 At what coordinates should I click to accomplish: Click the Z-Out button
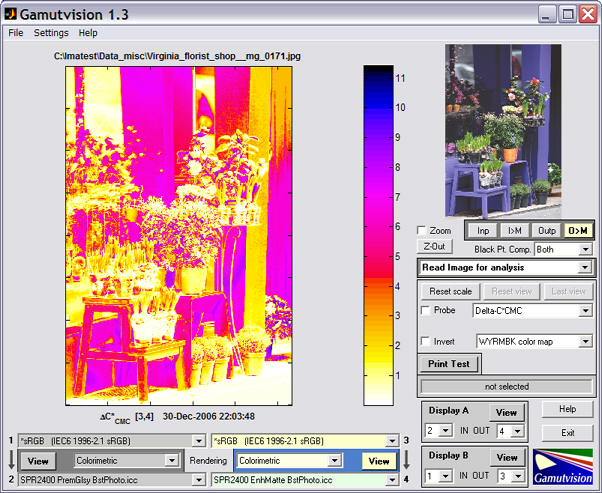pos(435,246)
